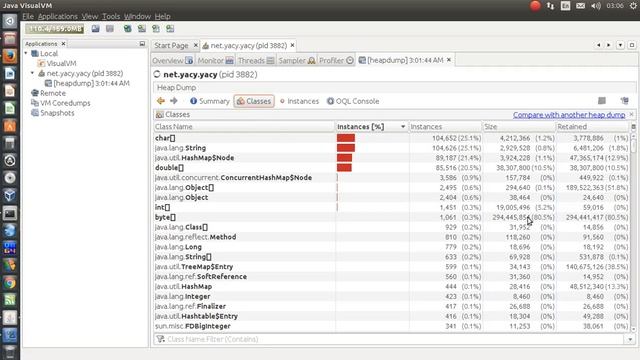Viewport: 640px width, 360px height.
Task: Open the Tools menu
Action: point(111,16)
